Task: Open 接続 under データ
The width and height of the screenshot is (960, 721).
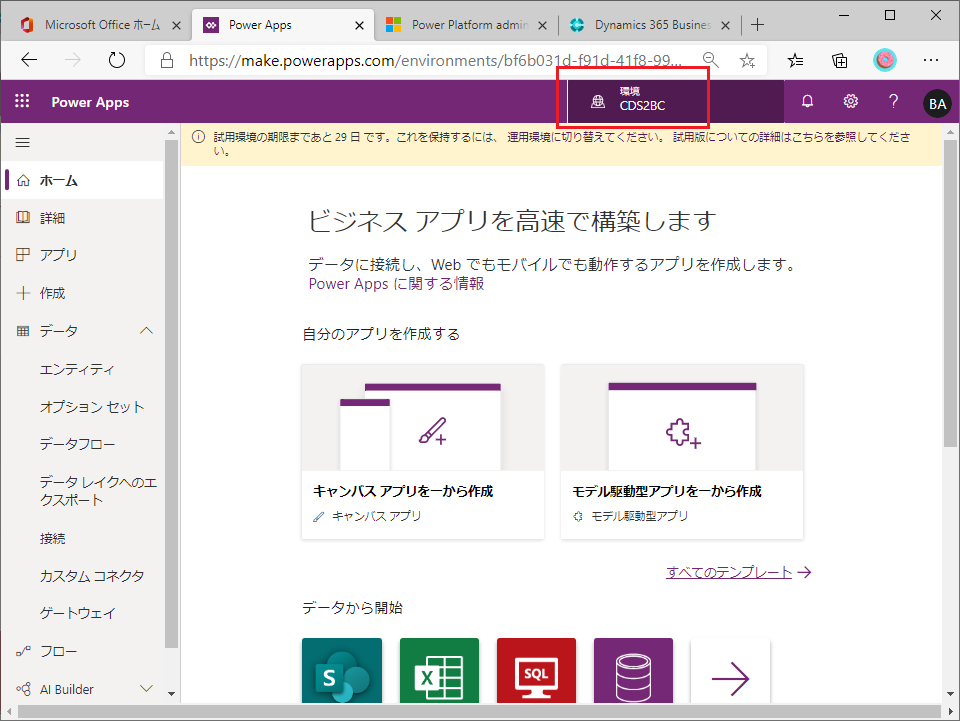Action: (53, 538)
